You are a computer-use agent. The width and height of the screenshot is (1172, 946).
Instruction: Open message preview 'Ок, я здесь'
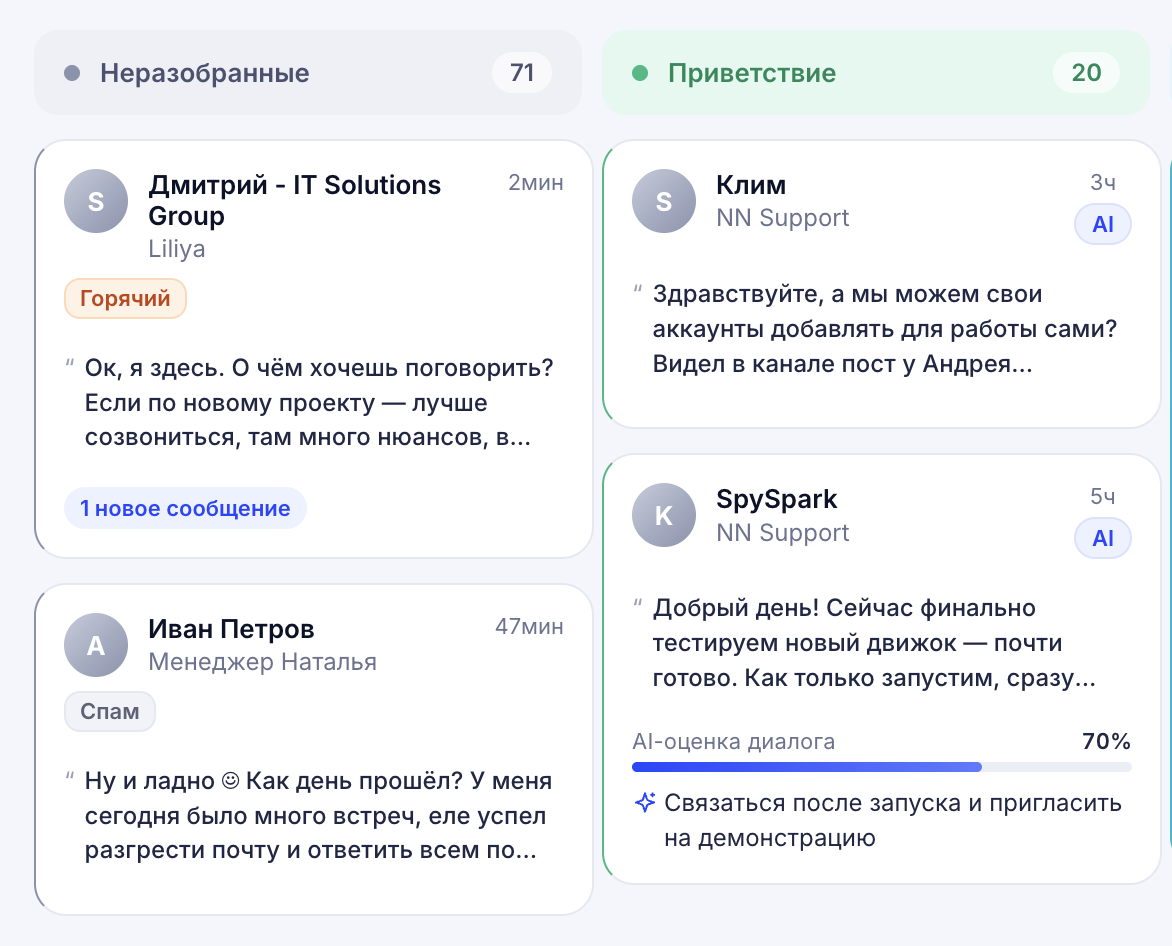(x=318, y=402)
